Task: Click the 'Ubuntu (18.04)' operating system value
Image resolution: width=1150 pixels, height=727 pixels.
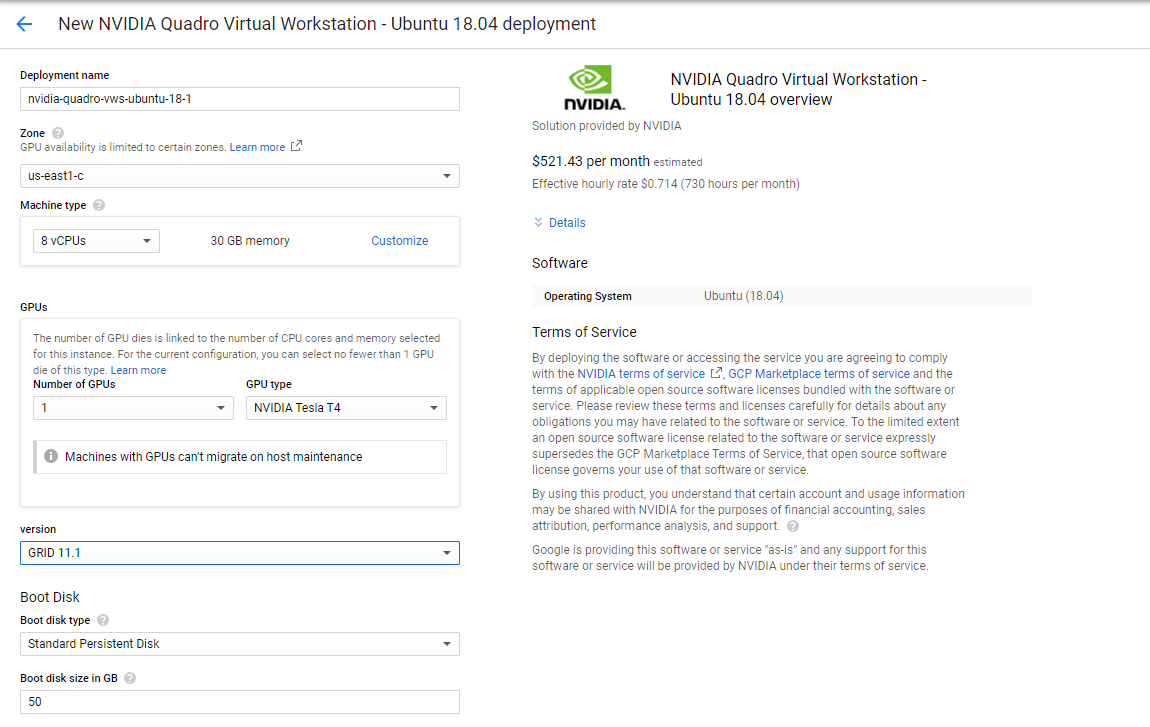Action: [x=744, y=296]
